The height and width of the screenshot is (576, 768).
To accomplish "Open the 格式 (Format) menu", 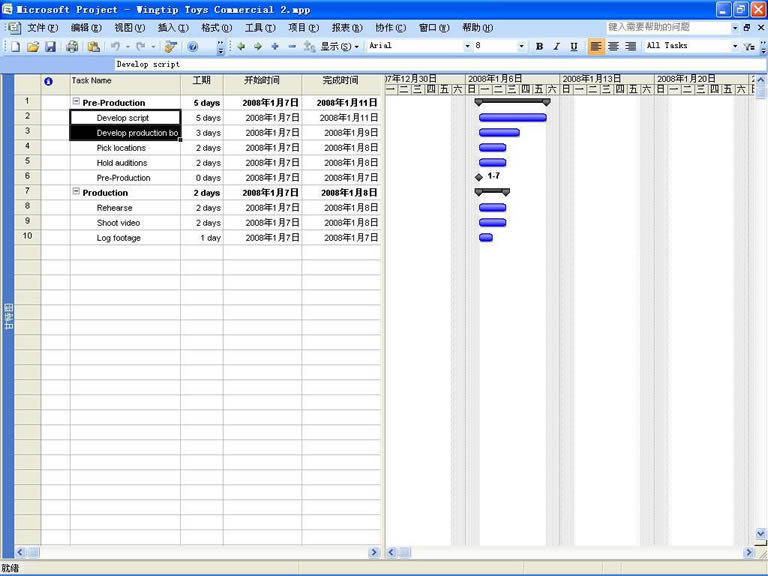I will coord(216,28).
